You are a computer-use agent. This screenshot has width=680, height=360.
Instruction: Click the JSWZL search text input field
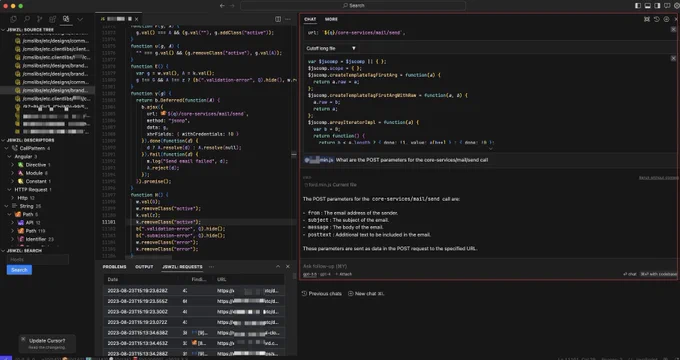click(38, 259)
